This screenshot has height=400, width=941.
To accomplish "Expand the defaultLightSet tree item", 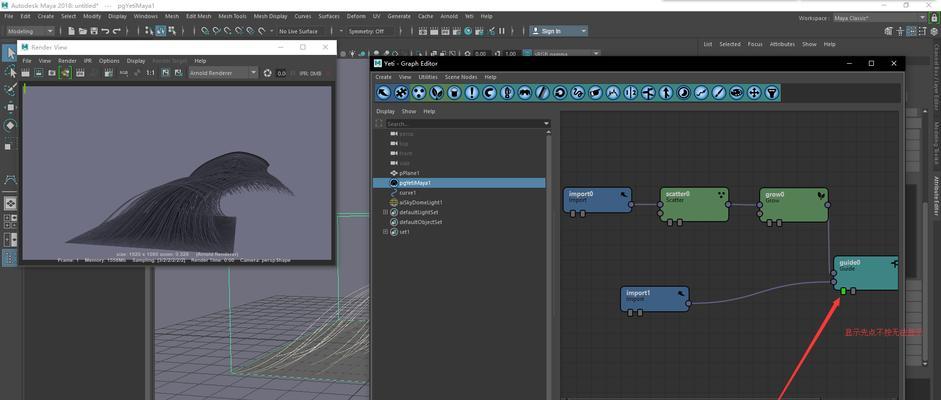I will tap(386, 212).
